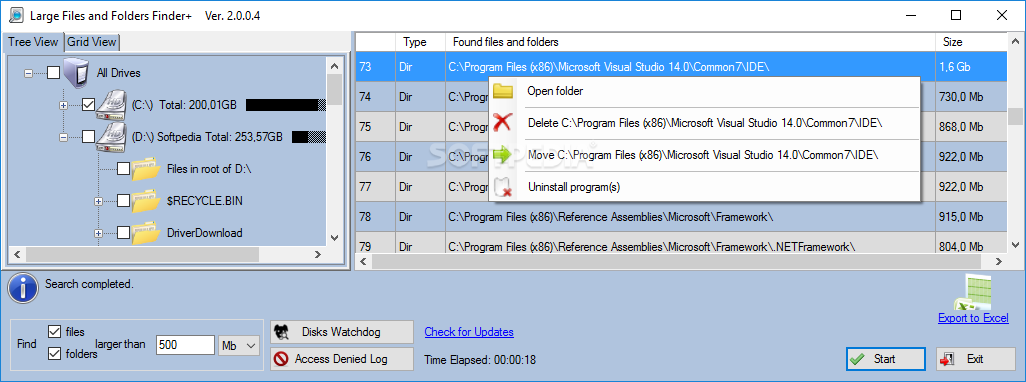1026x382 pixels.
Task: Click the D:\ drive usage bar
Action: 309,137
